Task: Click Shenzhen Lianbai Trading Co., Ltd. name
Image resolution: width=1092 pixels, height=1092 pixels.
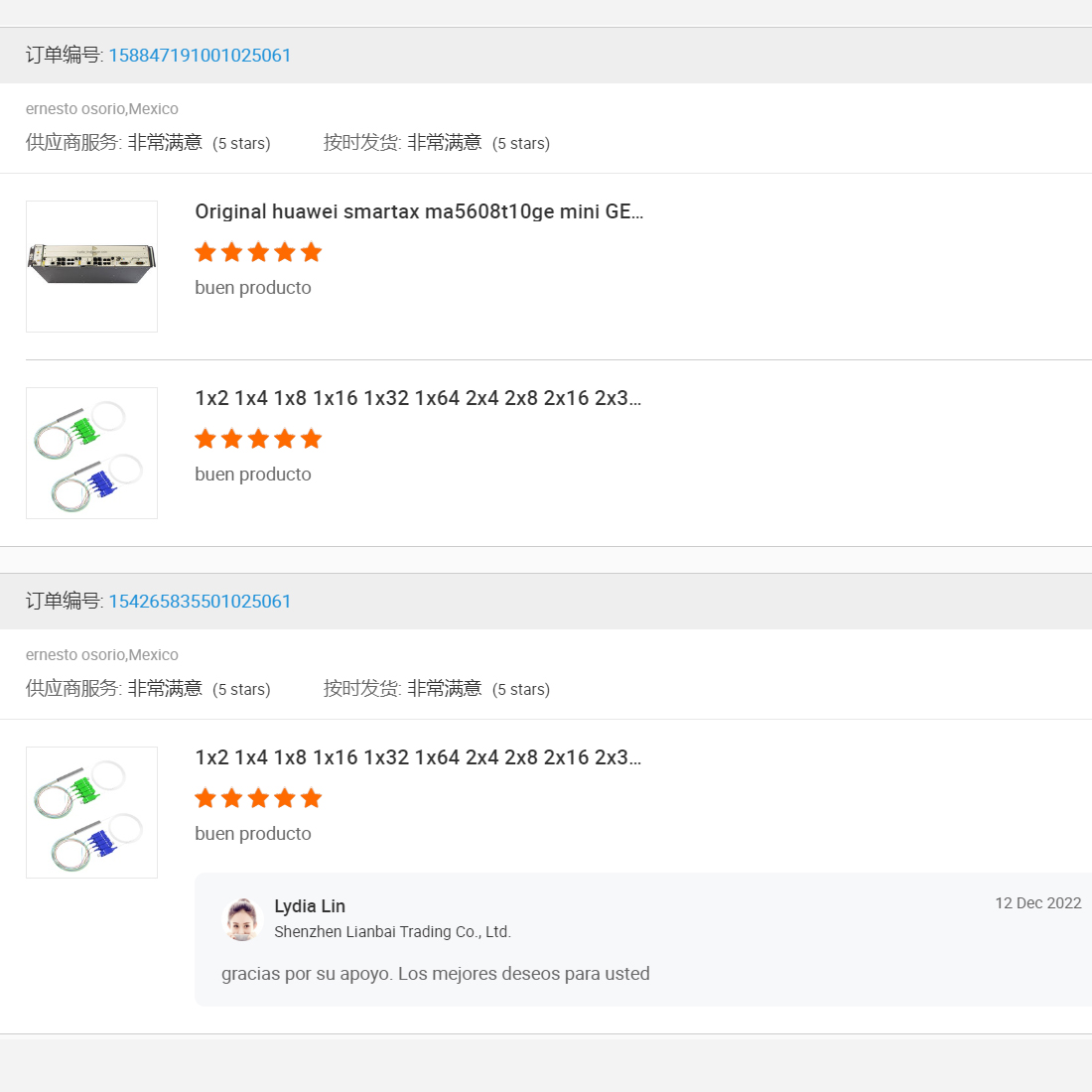Action: (392, 931)
